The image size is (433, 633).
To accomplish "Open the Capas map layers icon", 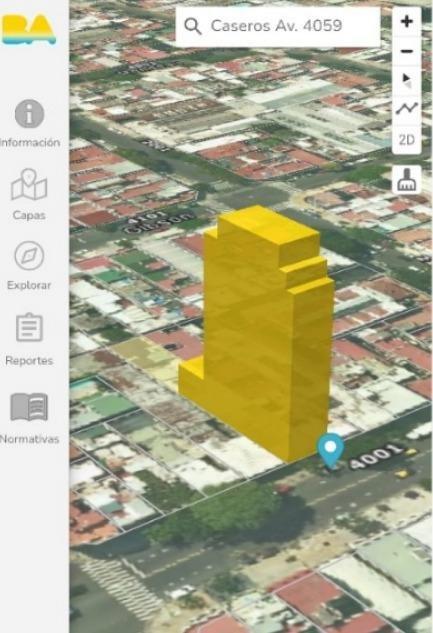I will coord(29,185).
